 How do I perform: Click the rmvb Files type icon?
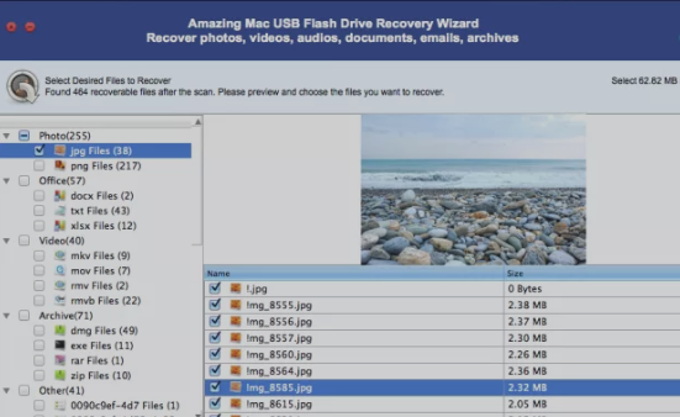60,300
